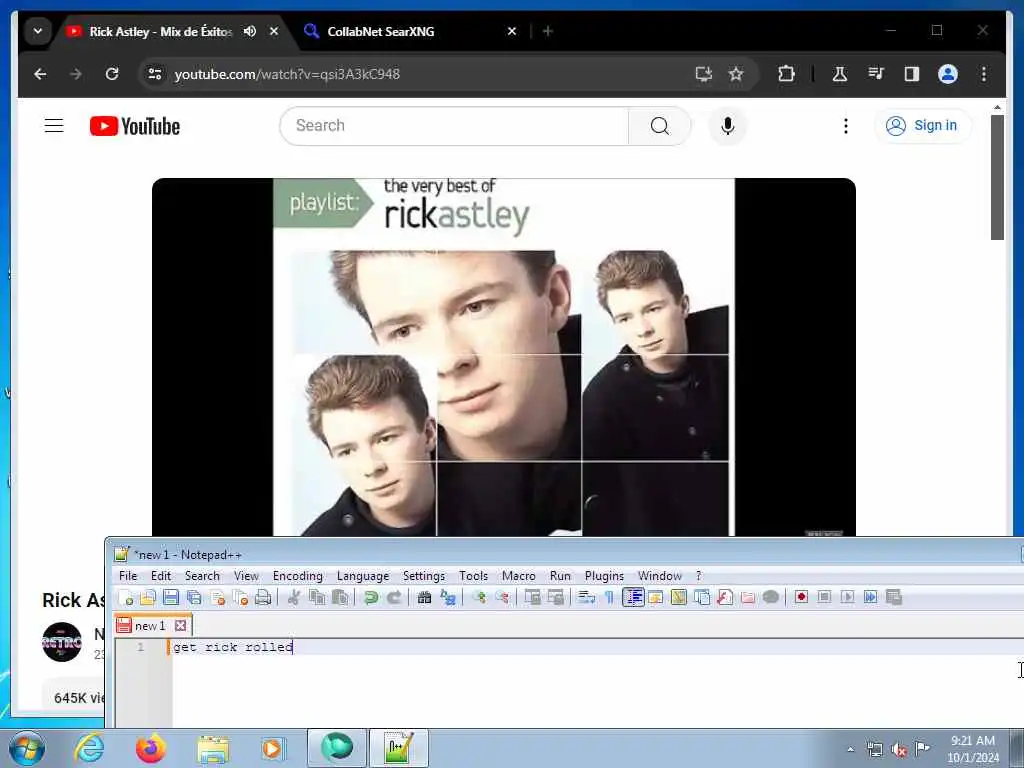Click the Save All toolbar icon
This screenshot has width=1024, height=768.
pos(194,597)
